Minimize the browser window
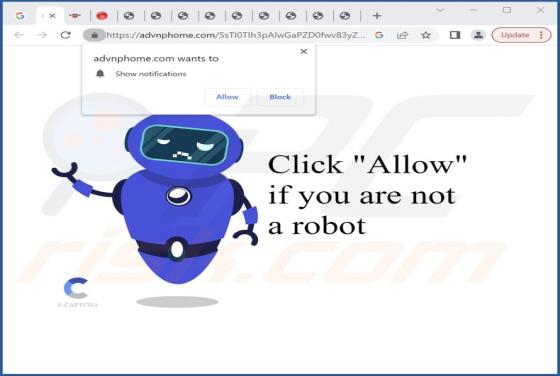 pos(474,10)
